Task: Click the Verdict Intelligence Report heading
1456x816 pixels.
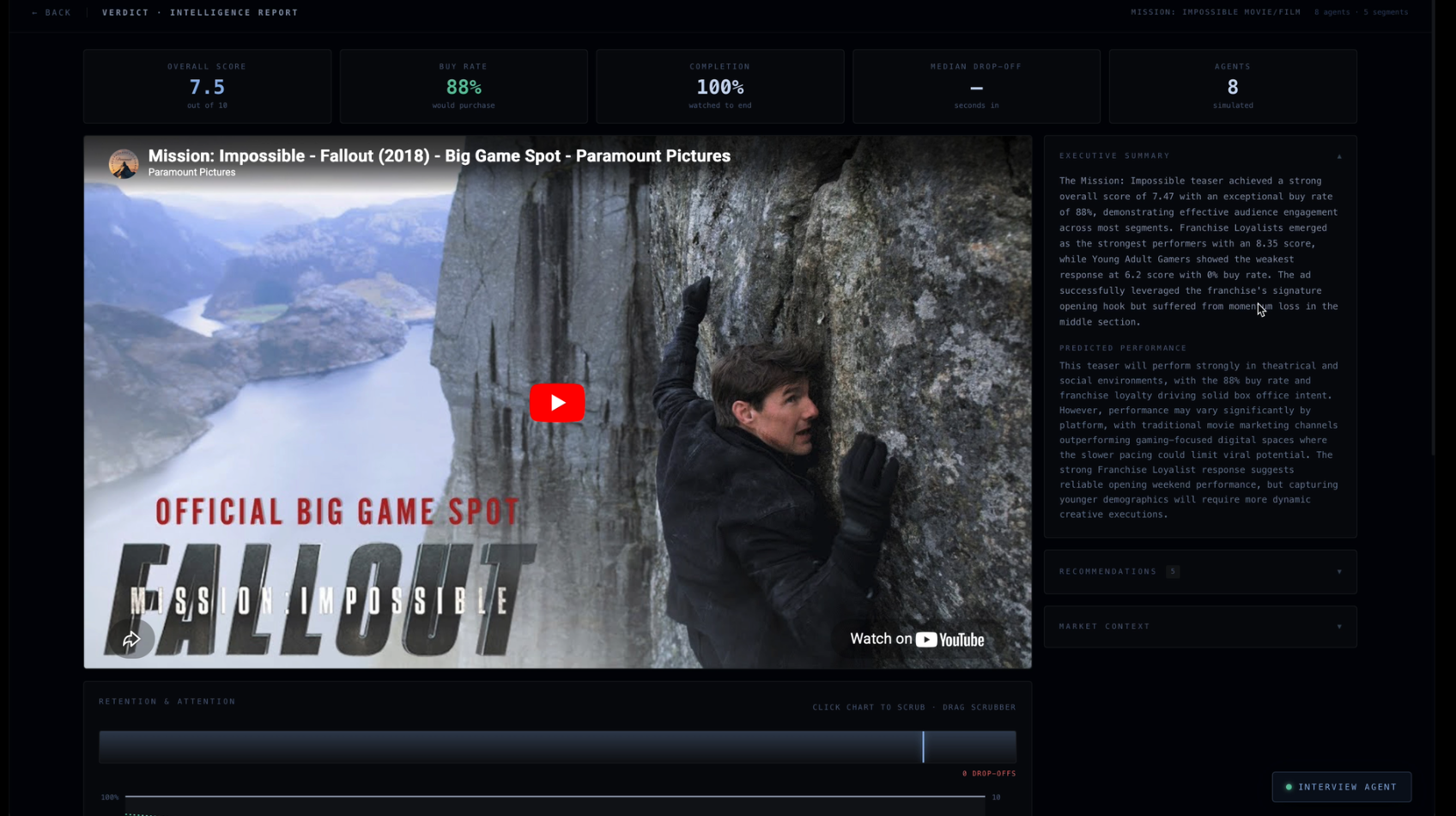Action: tap(200, 13)
